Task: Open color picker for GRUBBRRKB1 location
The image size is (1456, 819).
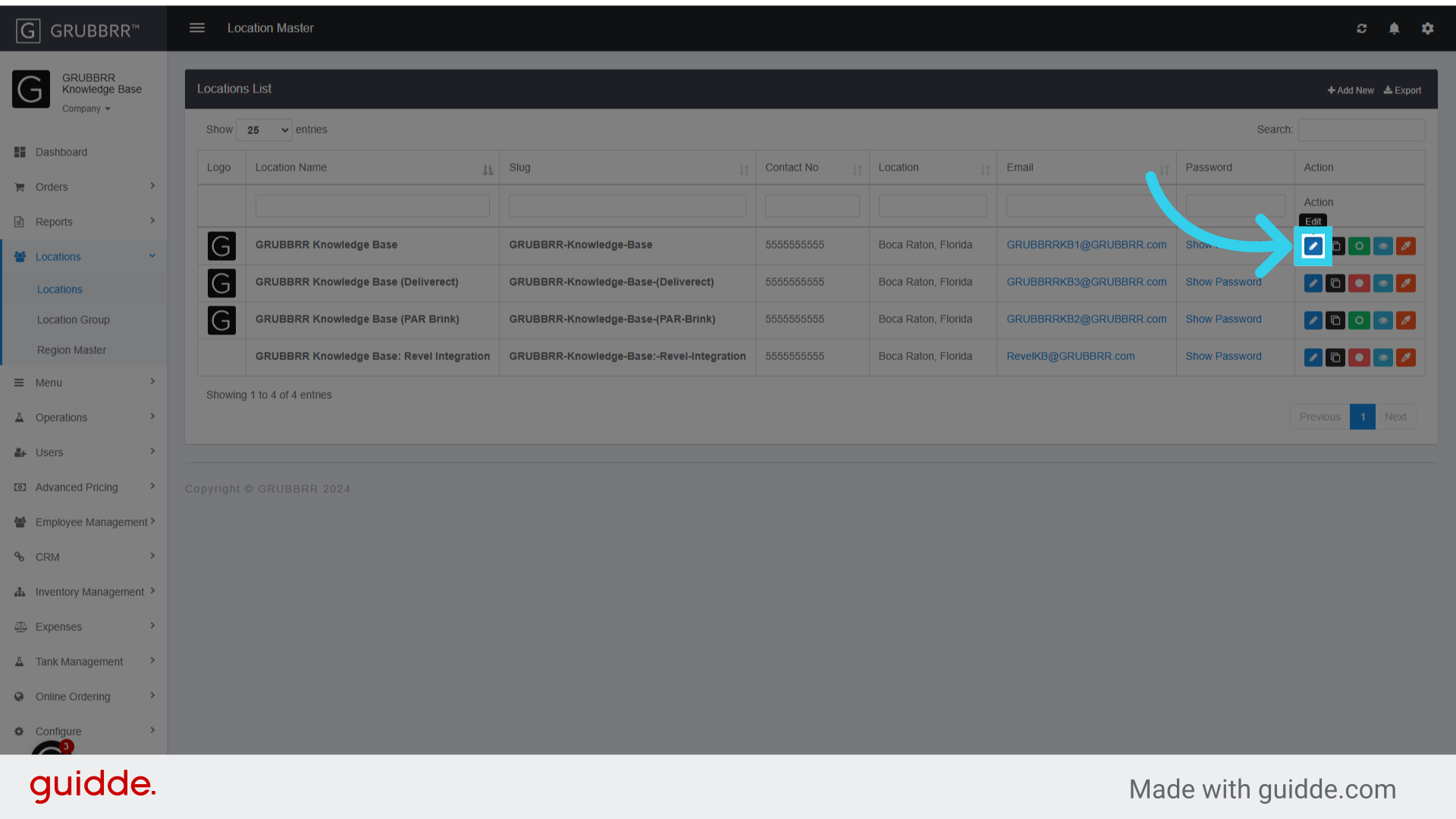Action: (1406, 246)
